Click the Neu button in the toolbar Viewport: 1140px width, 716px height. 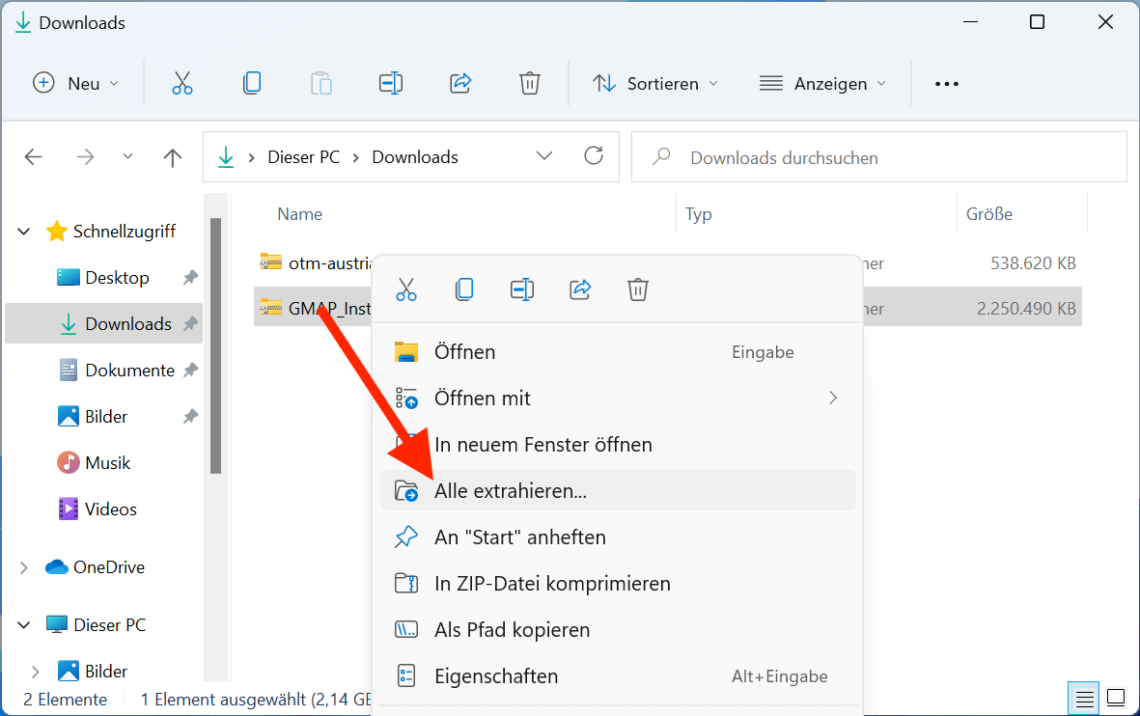point(76,83)
